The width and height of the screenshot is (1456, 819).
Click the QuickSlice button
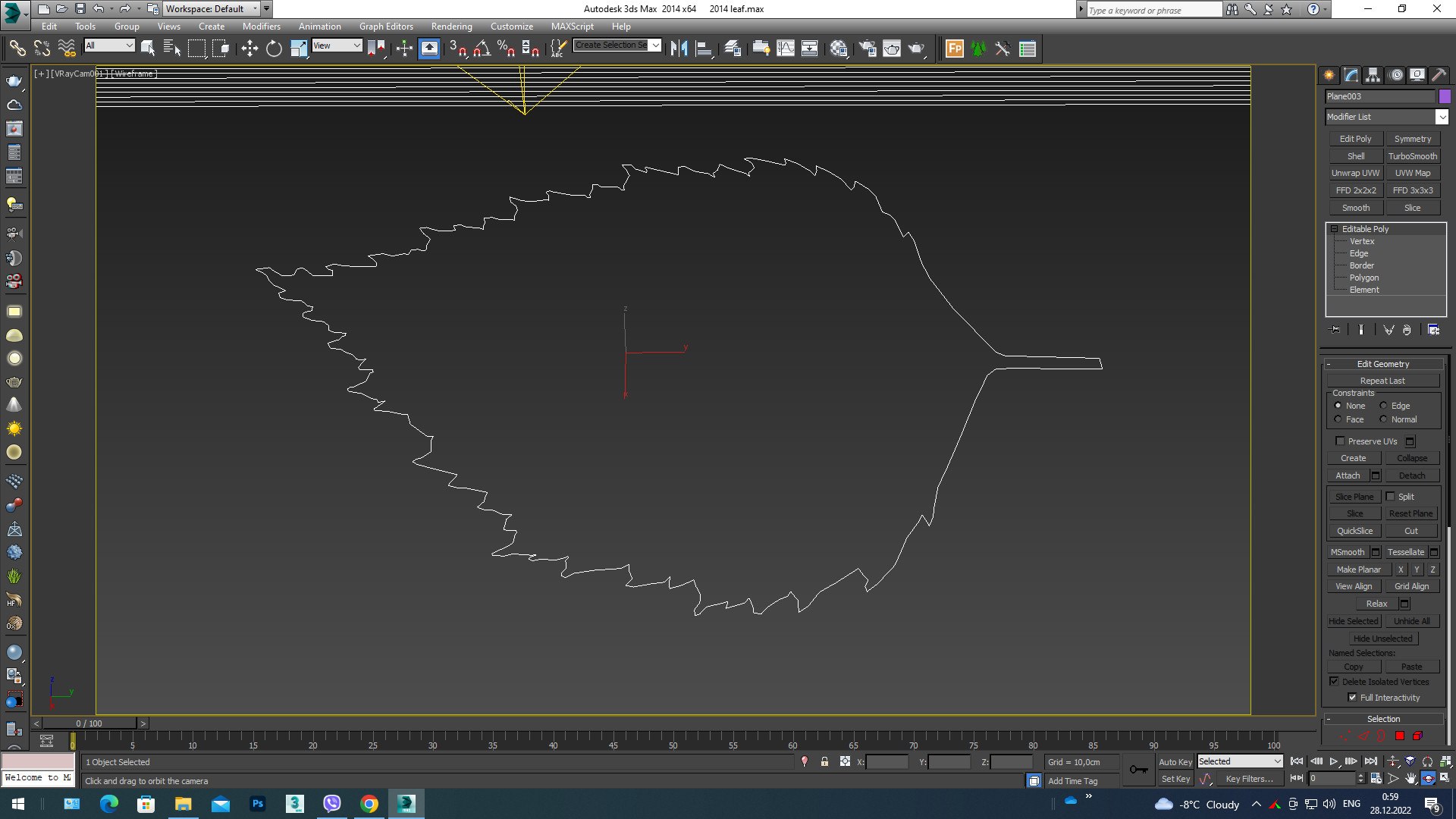pyautogui.click(x=1354, y=531)
